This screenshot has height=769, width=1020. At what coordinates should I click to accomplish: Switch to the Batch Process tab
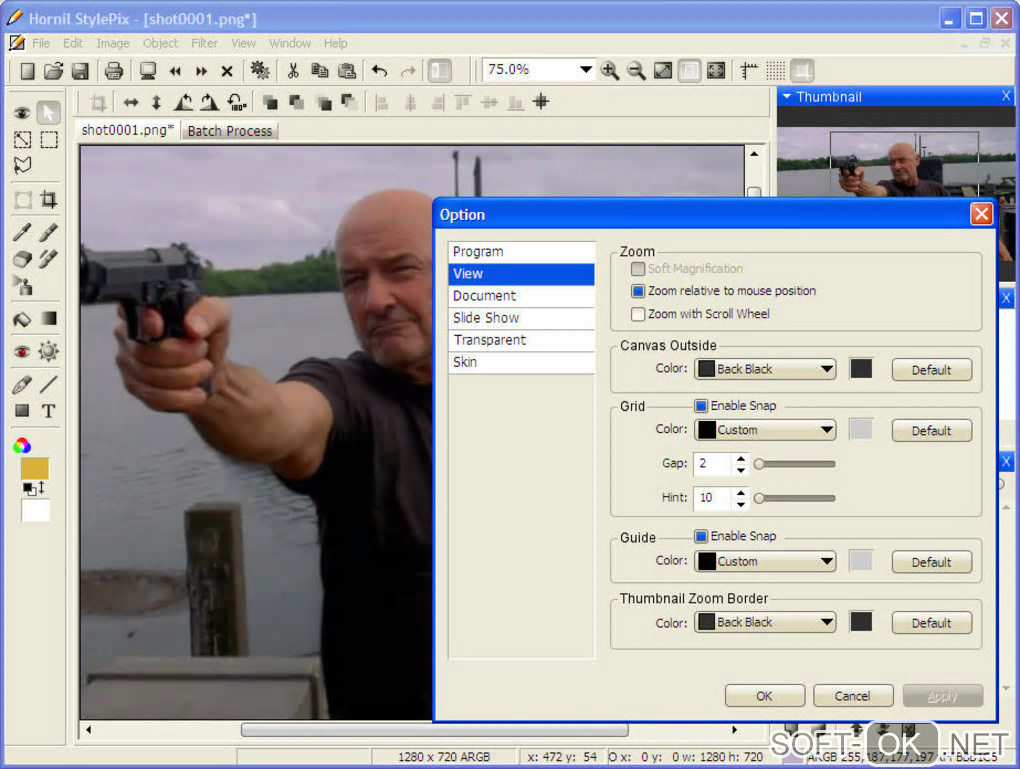coord(230,131)
